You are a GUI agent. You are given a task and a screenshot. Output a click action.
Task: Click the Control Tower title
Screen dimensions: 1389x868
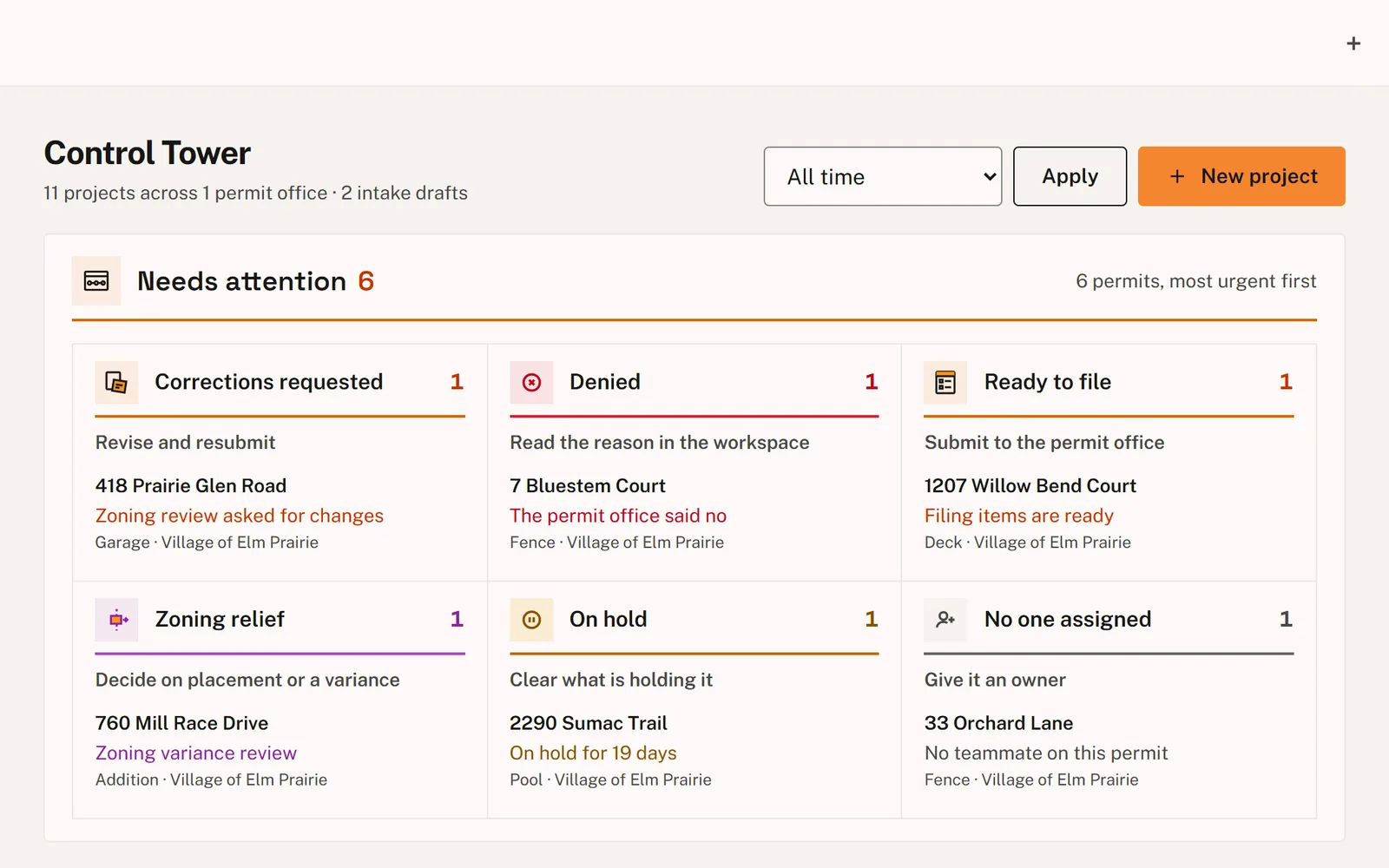pos(148,154)
